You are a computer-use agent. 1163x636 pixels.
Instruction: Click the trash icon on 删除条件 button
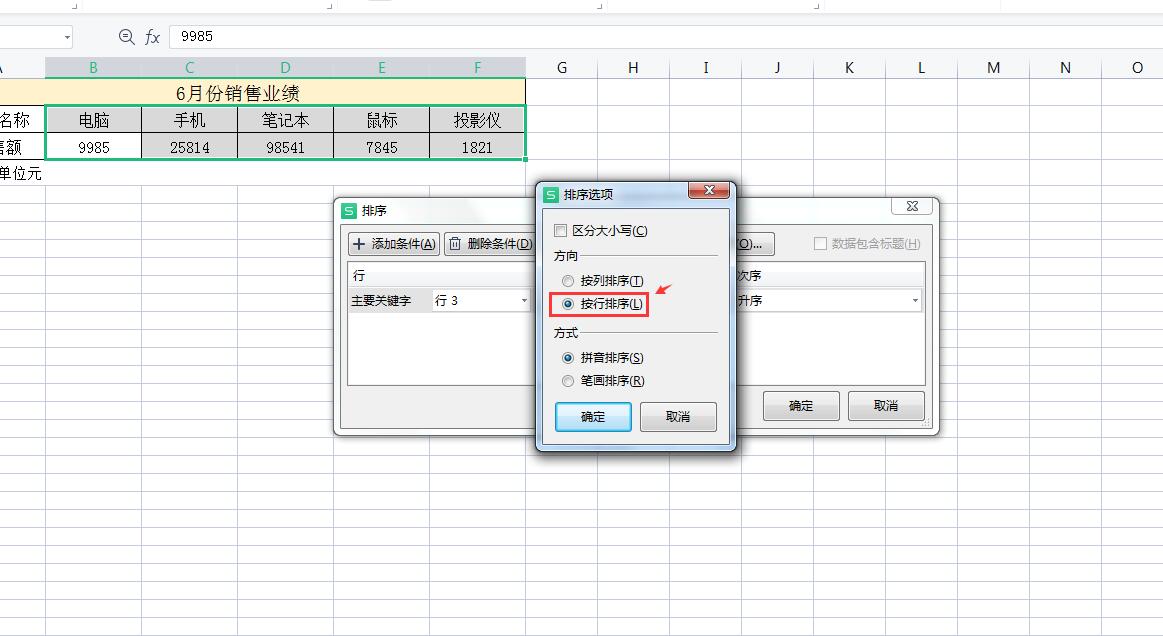coord(457,243)
